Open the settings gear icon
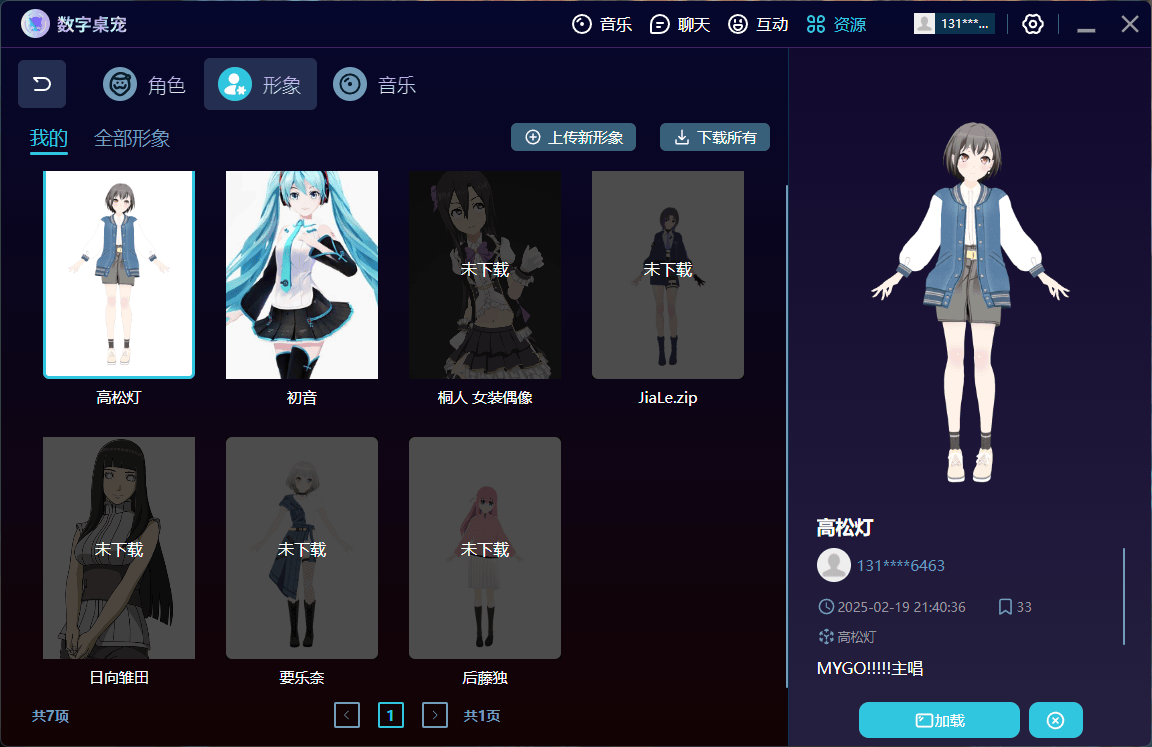This screenshot has width=1152, height=747. pyautogui.click(x=1033, y=24)
